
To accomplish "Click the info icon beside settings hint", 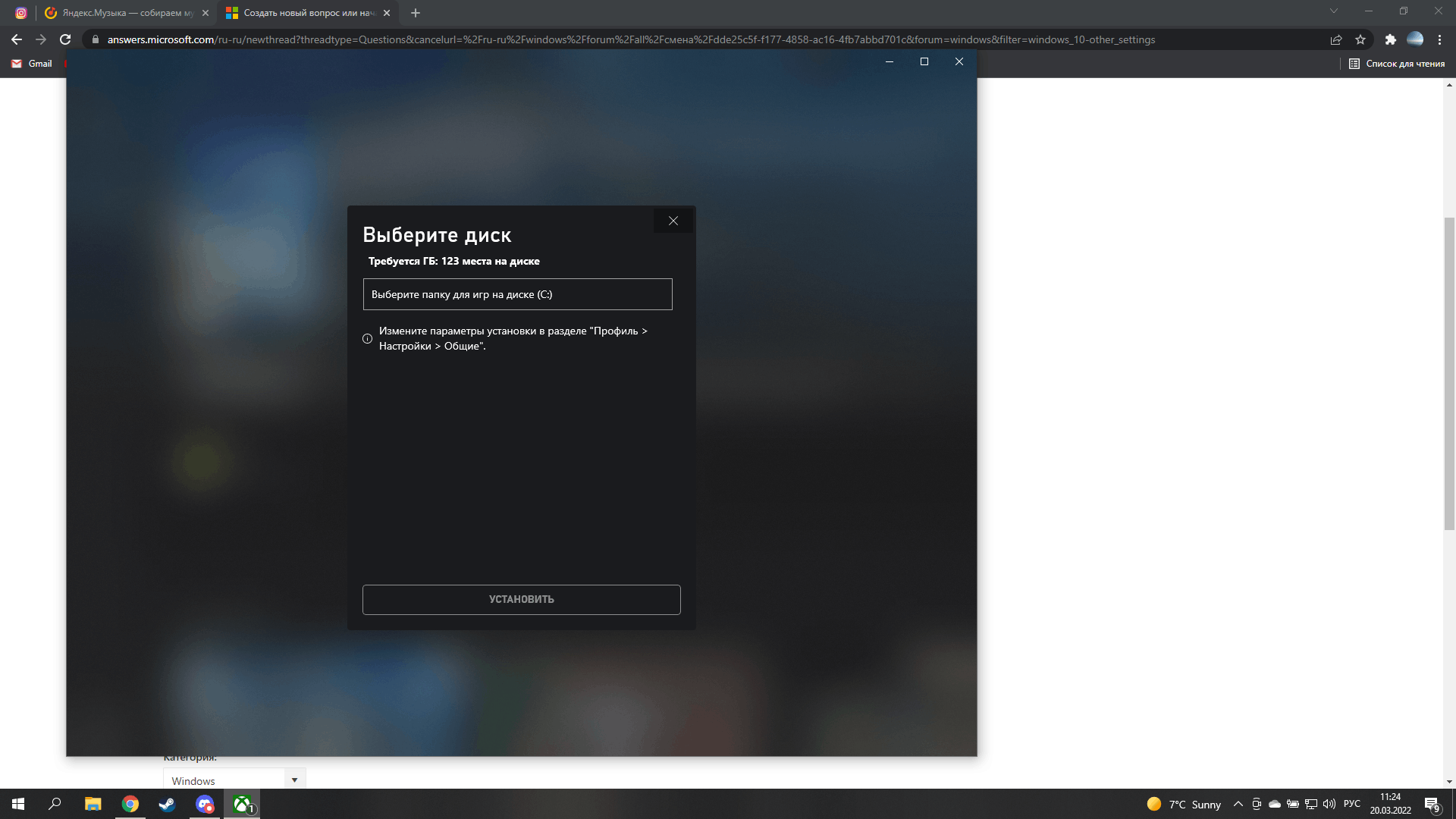I will [x=367, y=339].
